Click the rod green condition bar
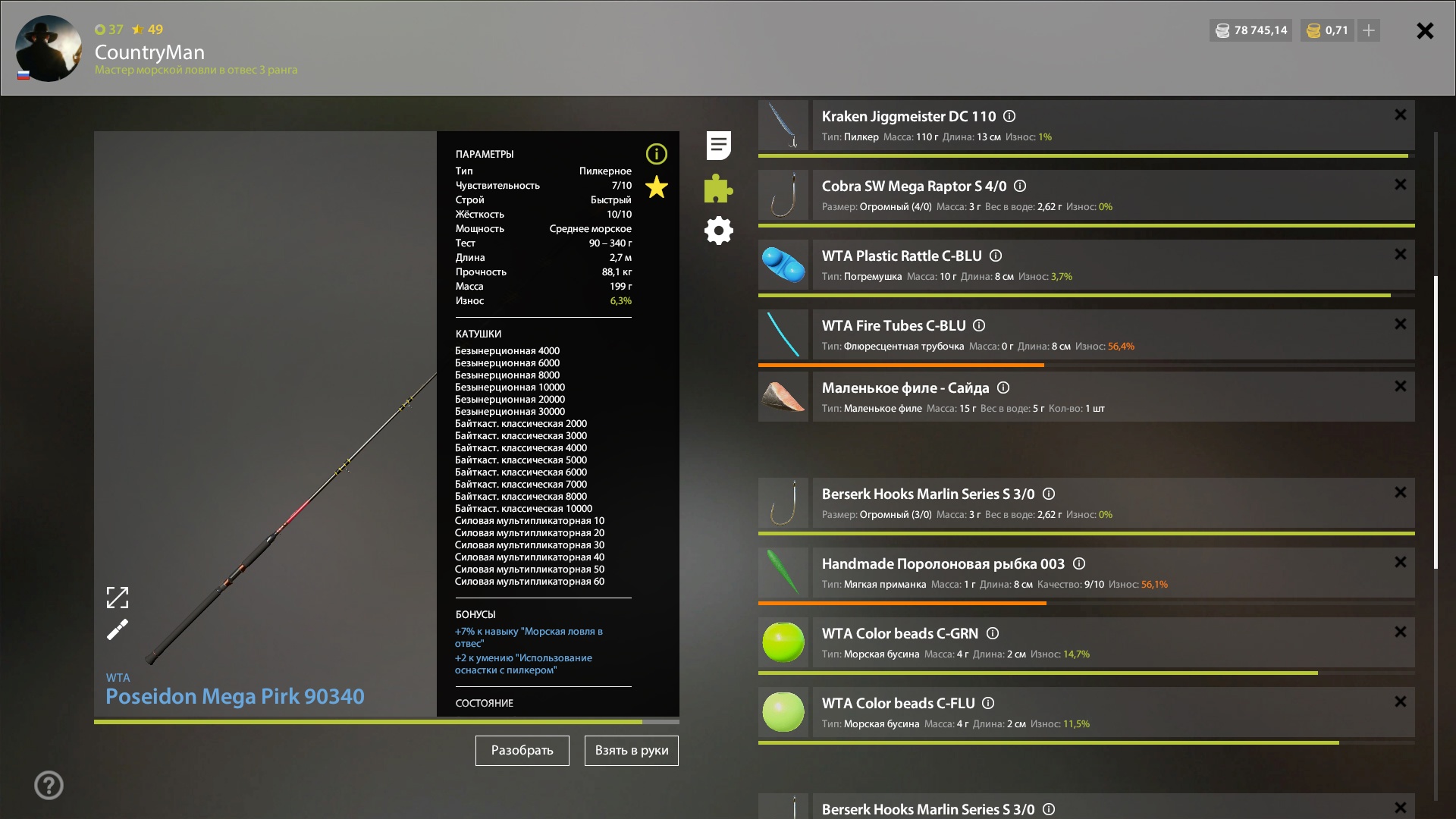 click(x=368, y=722)
